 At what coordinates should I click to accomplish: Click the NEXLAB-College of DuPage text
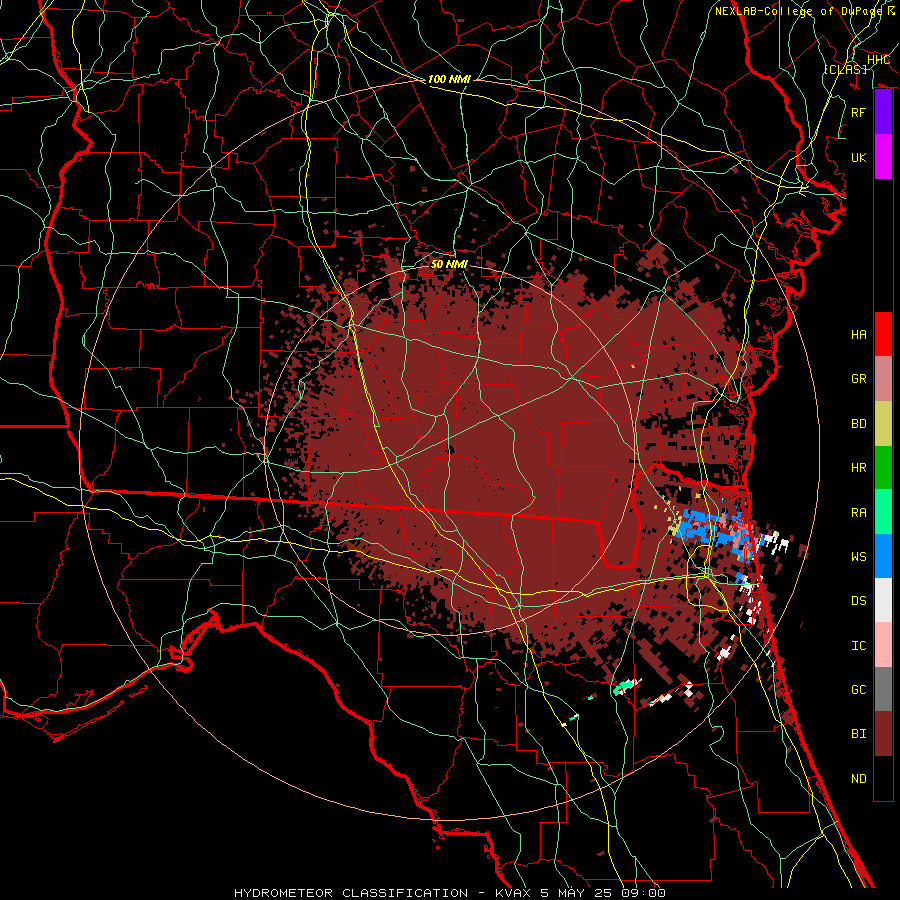(x=799, y=11)
